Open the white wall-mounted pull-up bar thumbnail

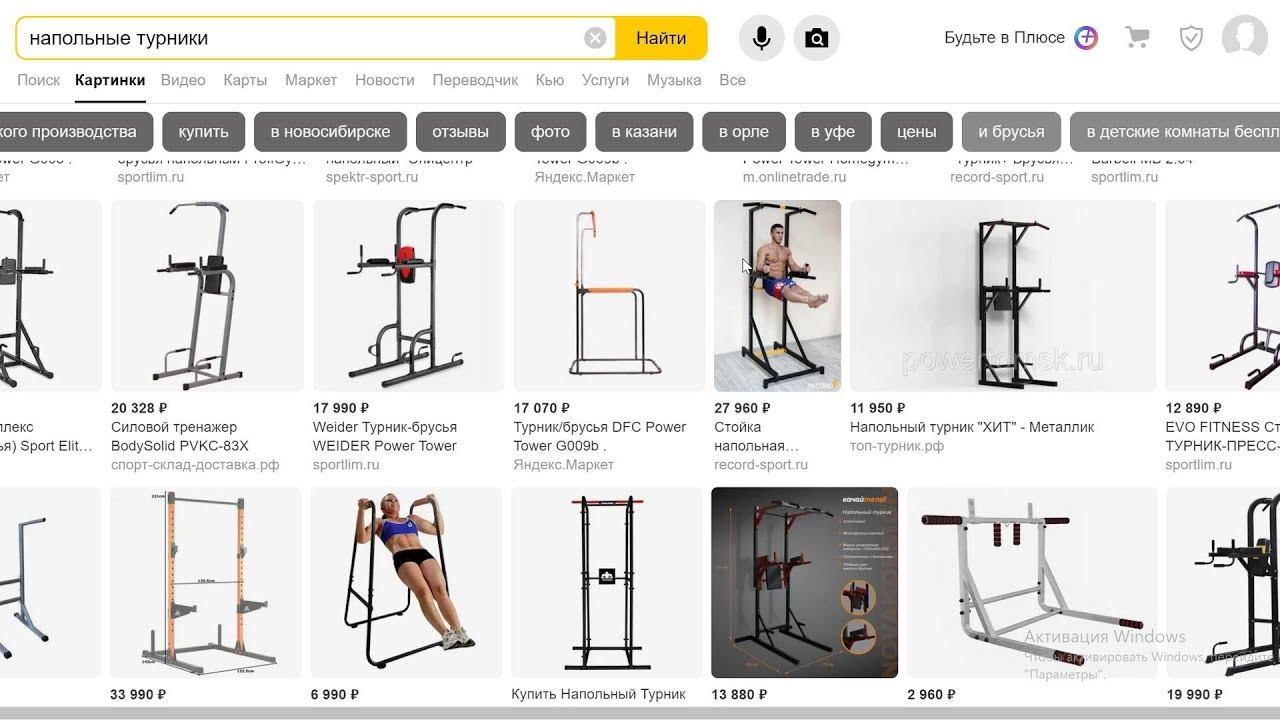coord(1032,582)
